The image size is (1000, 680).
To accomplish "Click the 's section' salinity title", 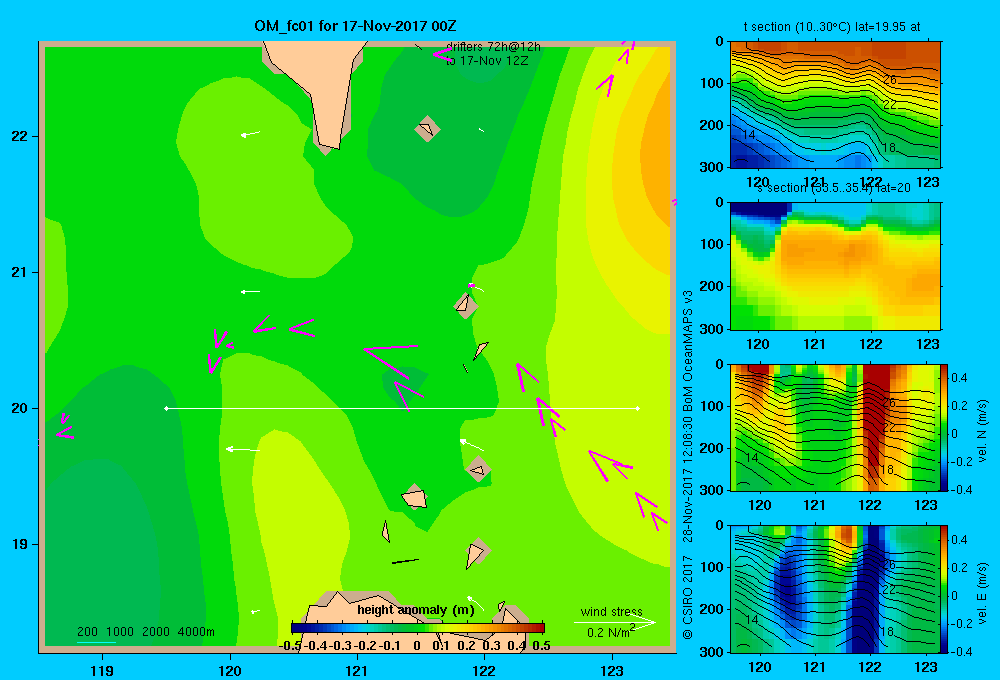I will 833,188.
